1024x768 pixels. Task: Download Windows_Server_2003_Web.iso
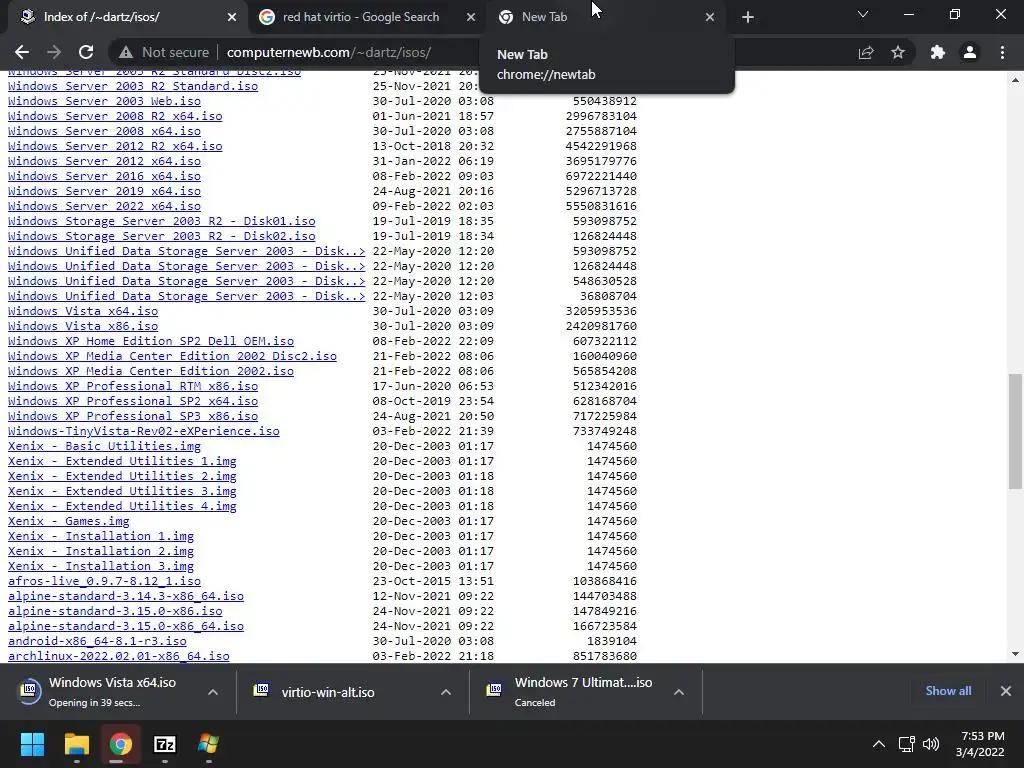pyautogui.click(x=104, y=101)
